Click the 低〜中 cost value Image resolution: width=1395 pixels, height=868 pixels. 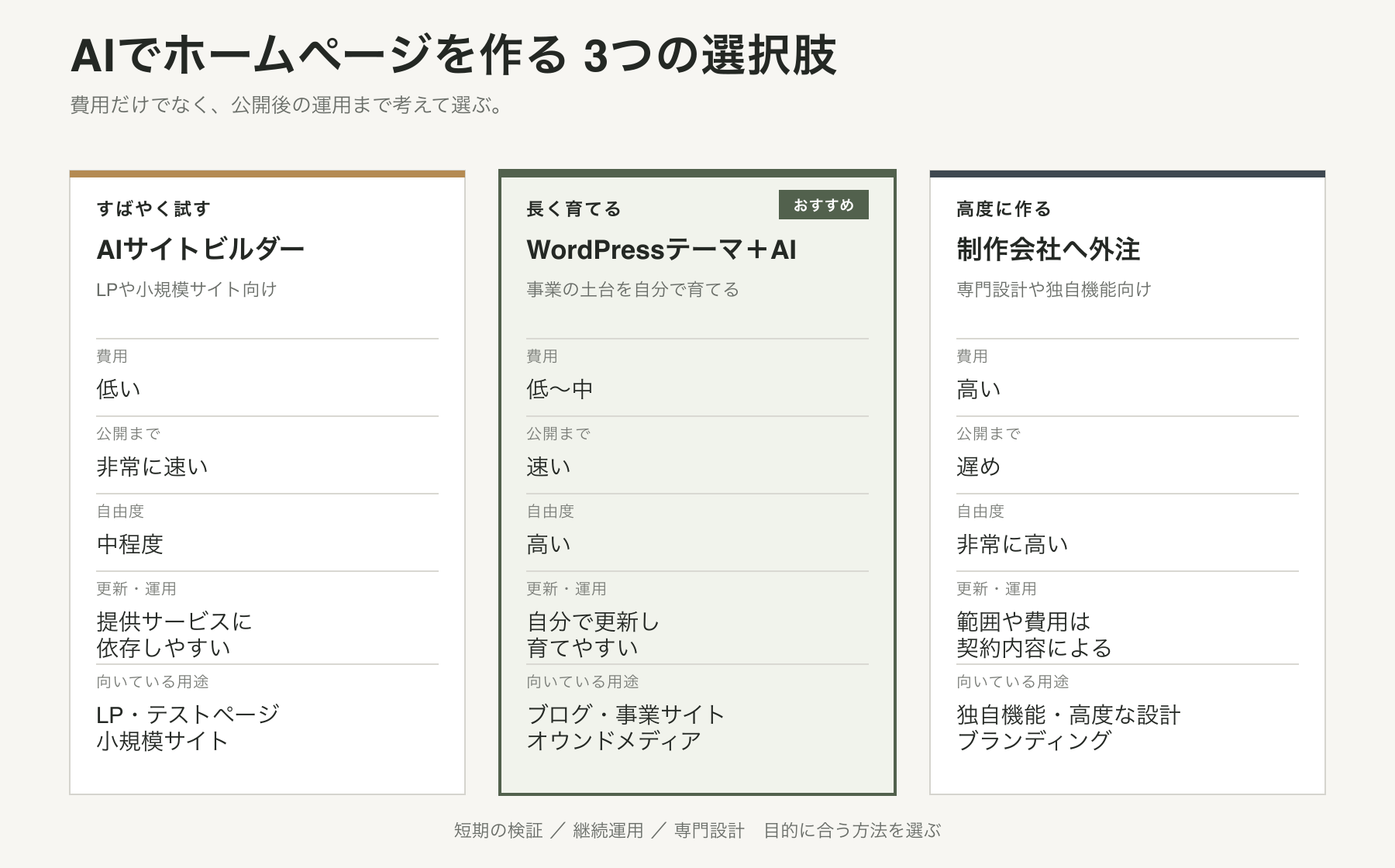(x=560, y=389)
